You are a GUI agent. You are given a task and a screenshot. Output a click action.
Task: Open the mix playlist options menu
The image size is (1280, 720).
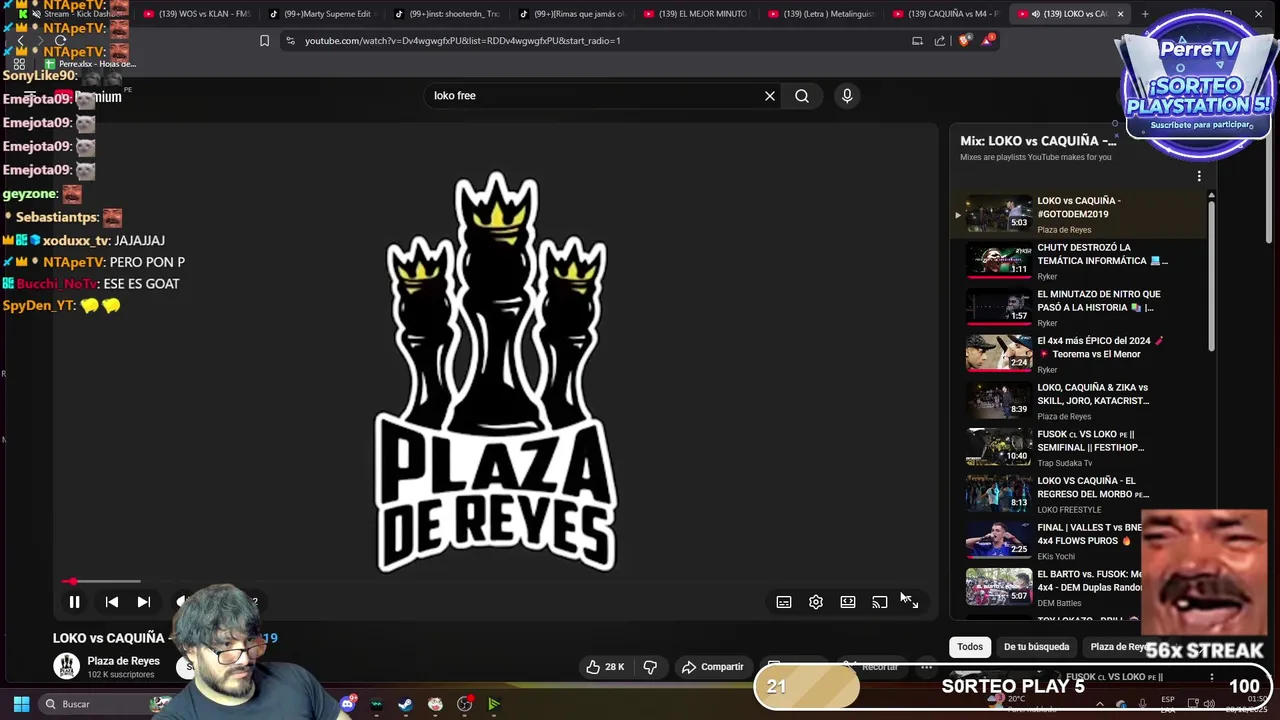(1199, 176)
